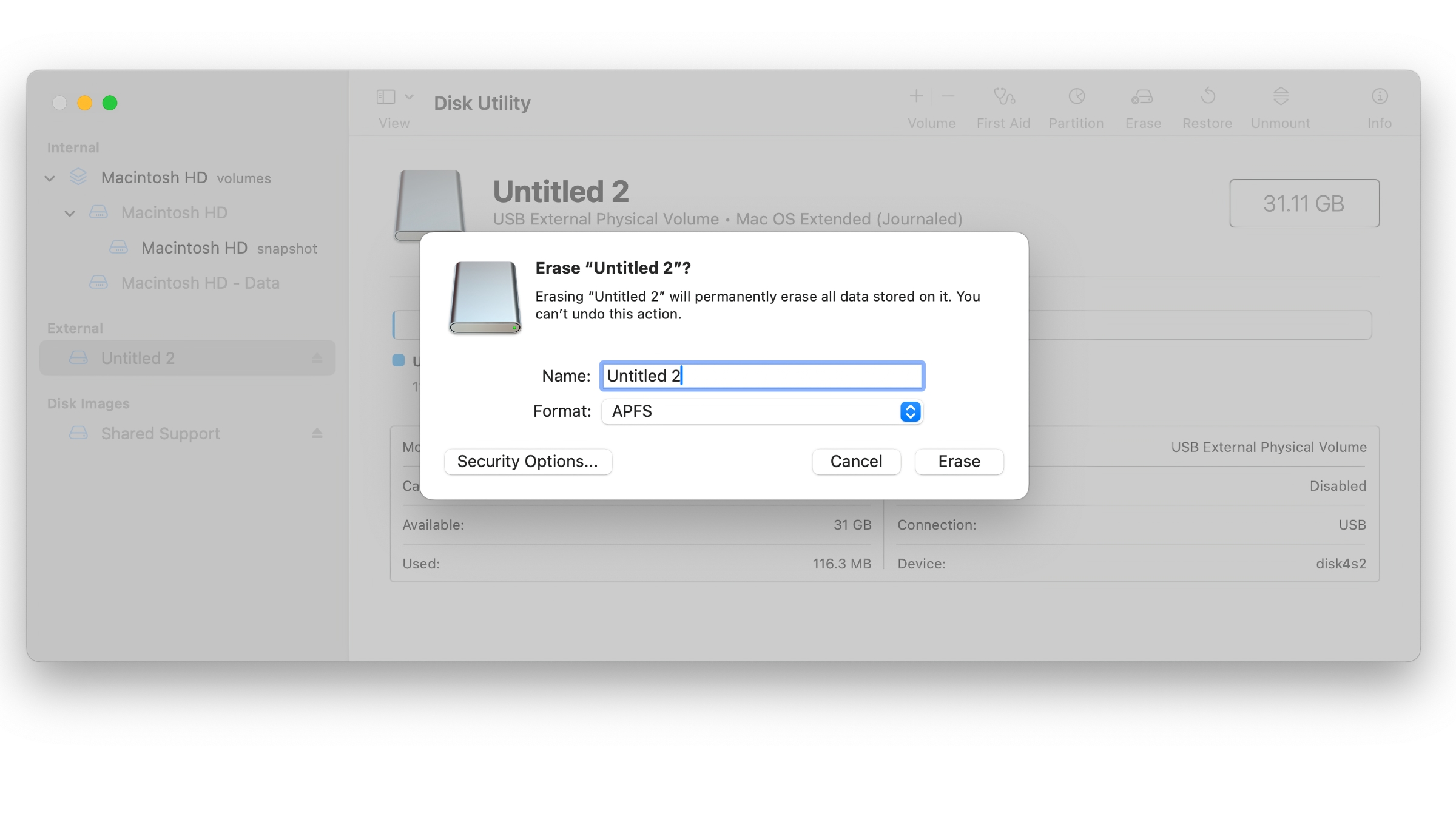This screenshot has width=1456, height=819.
Task: Select the Untitled 2 checkbox in details
Action: pyautogui.click(x=399, y=360)
